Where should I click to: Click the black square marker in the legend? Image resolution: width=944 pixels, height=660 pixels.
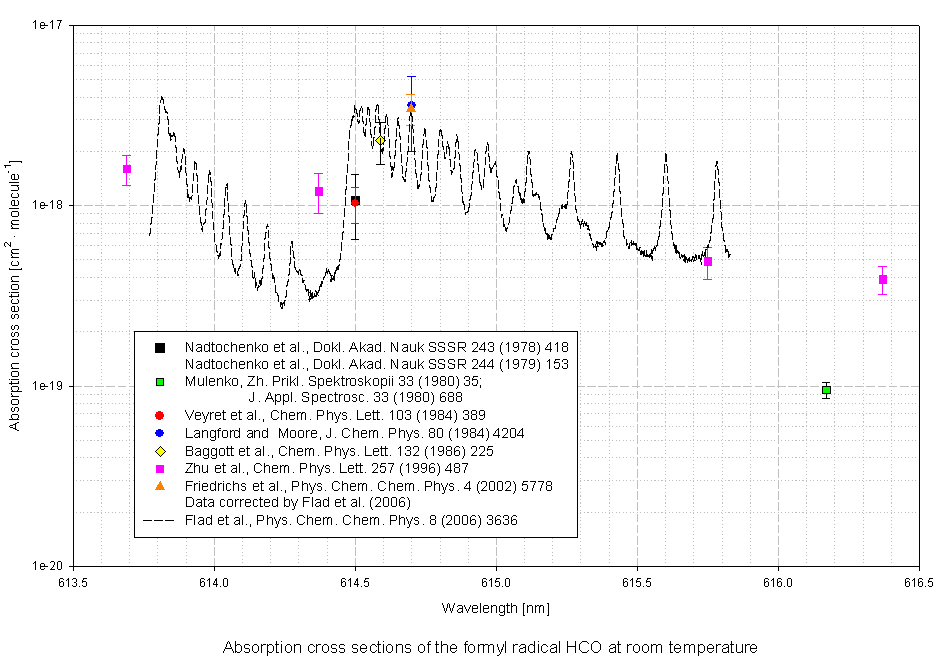(x=159, y=347)
